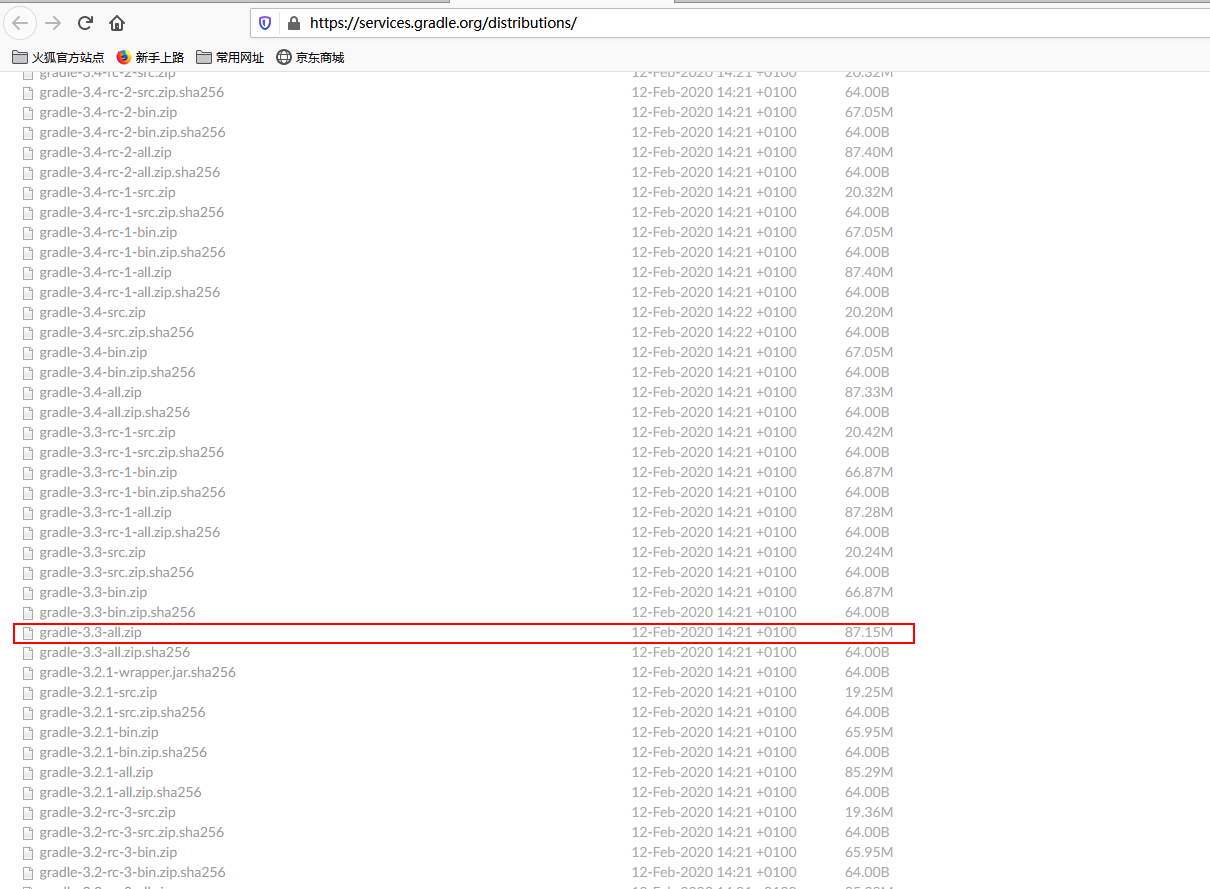Click file icon next to gradle-3.2.1-src.zip
Viewport: 1210px width, 889px height.
(x=28, y=693)
